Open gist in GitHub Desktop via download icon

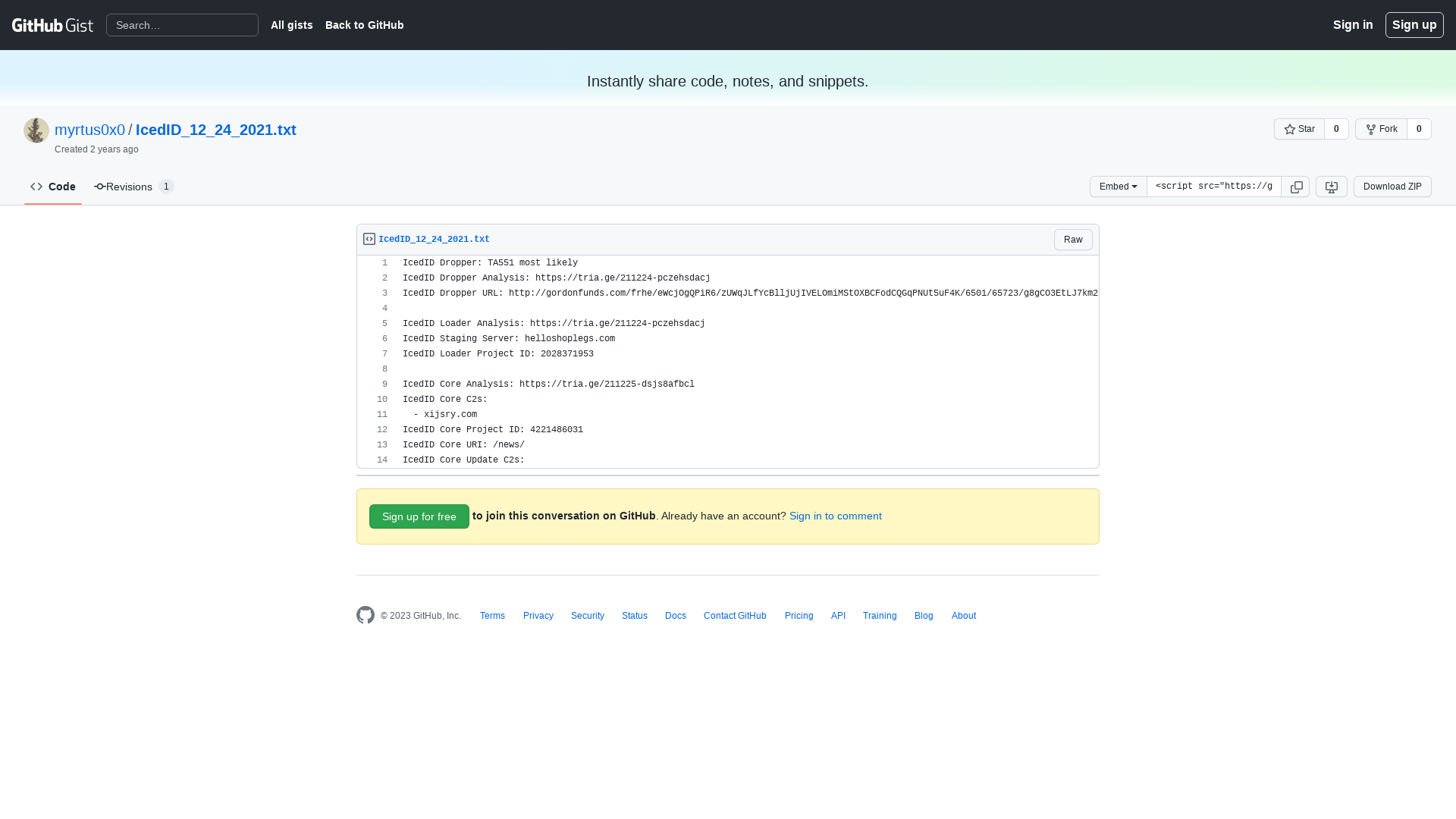[1332, 187]
